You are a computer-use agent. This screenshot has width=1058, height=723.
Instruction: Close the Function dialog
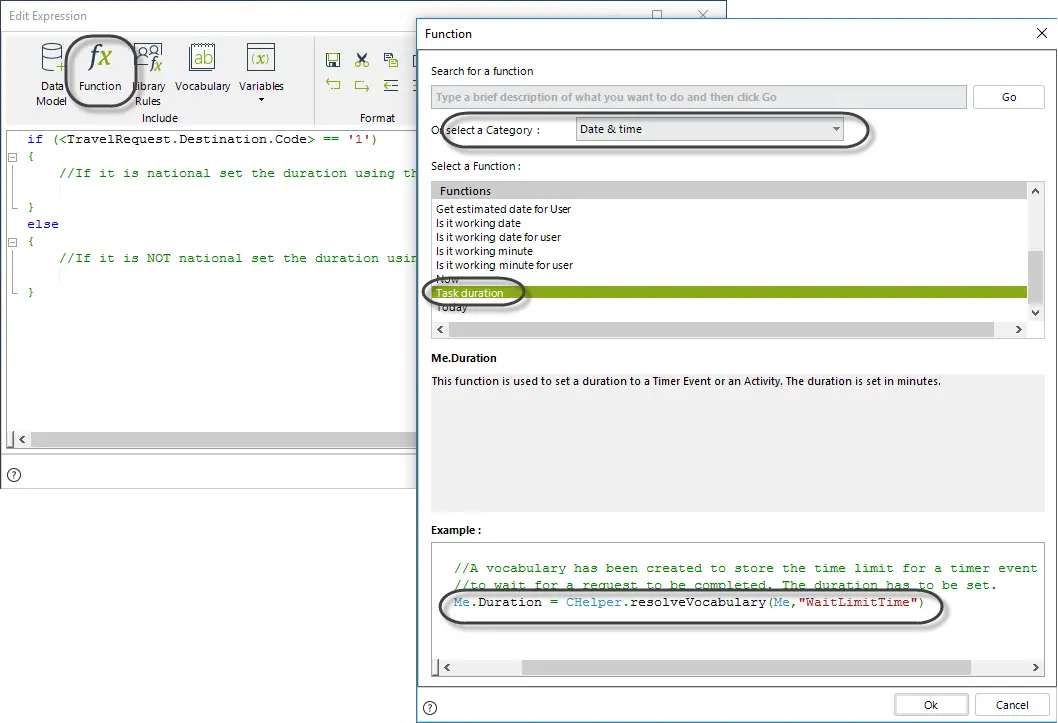(x=1041, y=33)
